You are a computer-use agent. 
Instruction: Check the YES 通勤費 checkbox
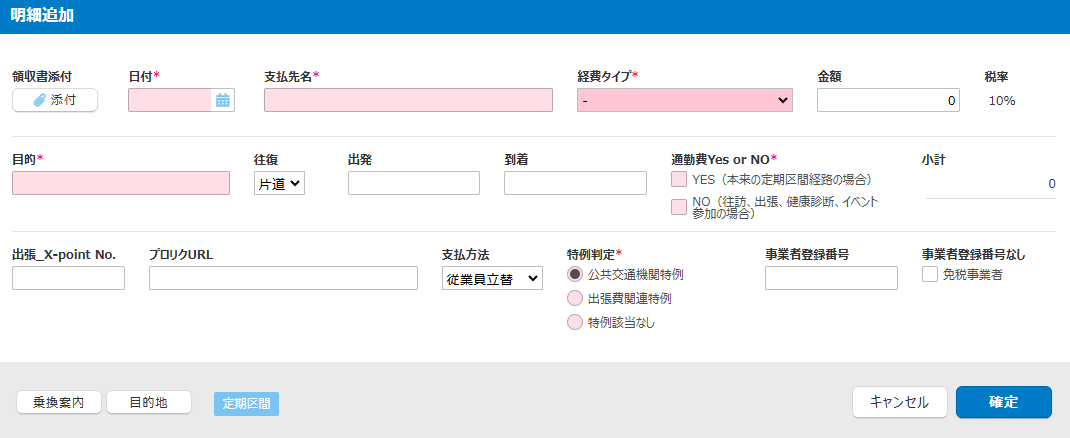tap(679, 180)
